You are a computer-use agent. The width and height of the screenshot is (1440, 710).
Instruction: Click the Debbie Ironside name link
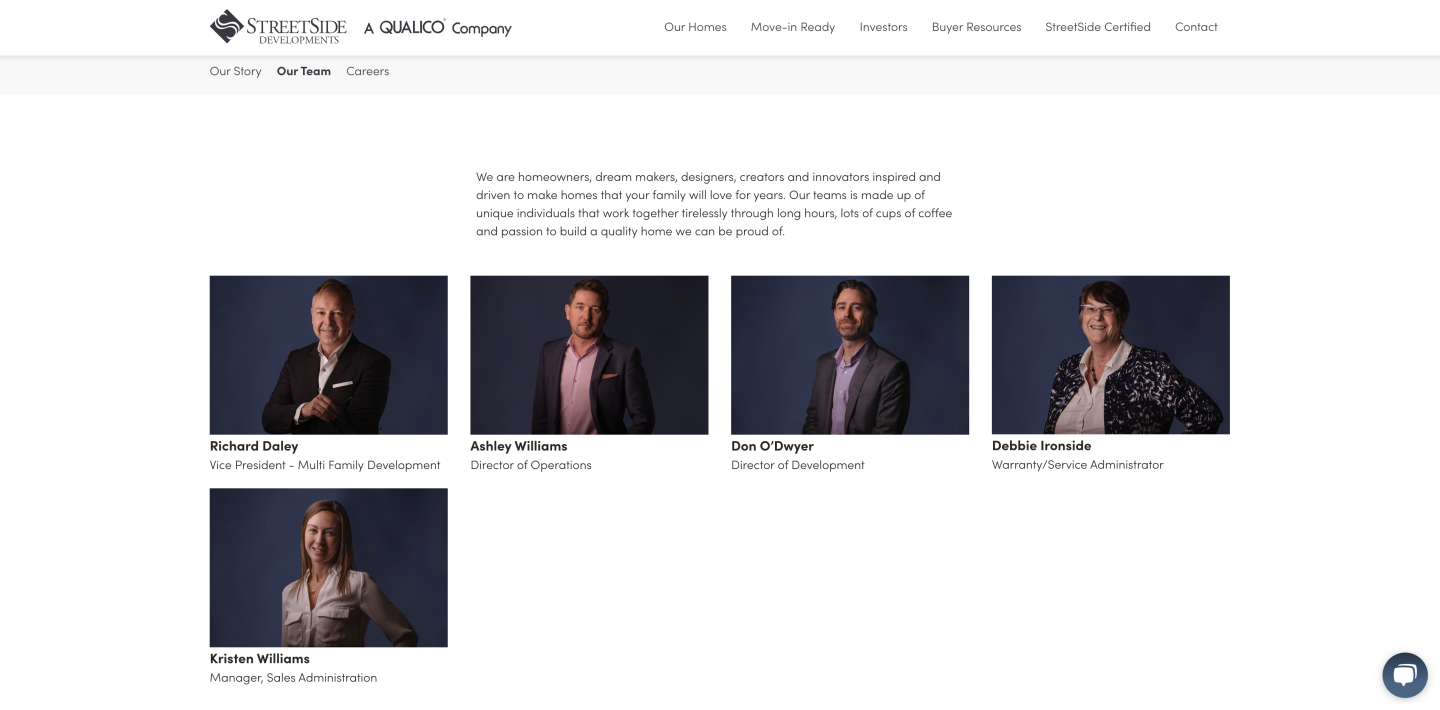(1041, 446)
